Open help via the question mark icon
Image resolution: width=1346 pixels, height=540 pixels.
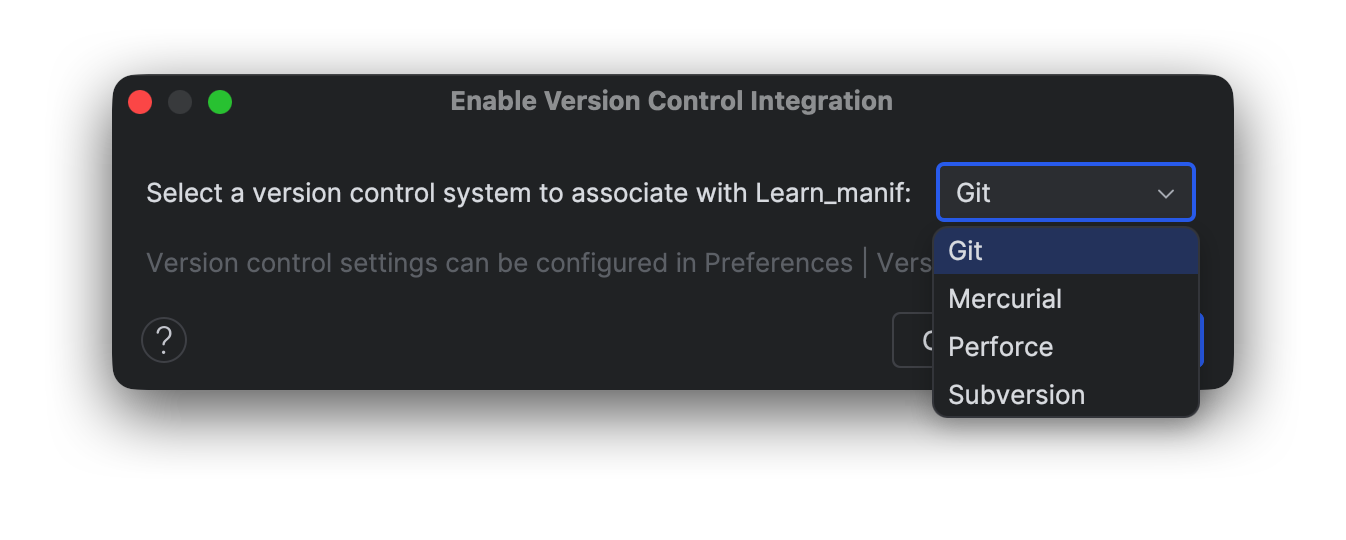click(x=164, y=340)
